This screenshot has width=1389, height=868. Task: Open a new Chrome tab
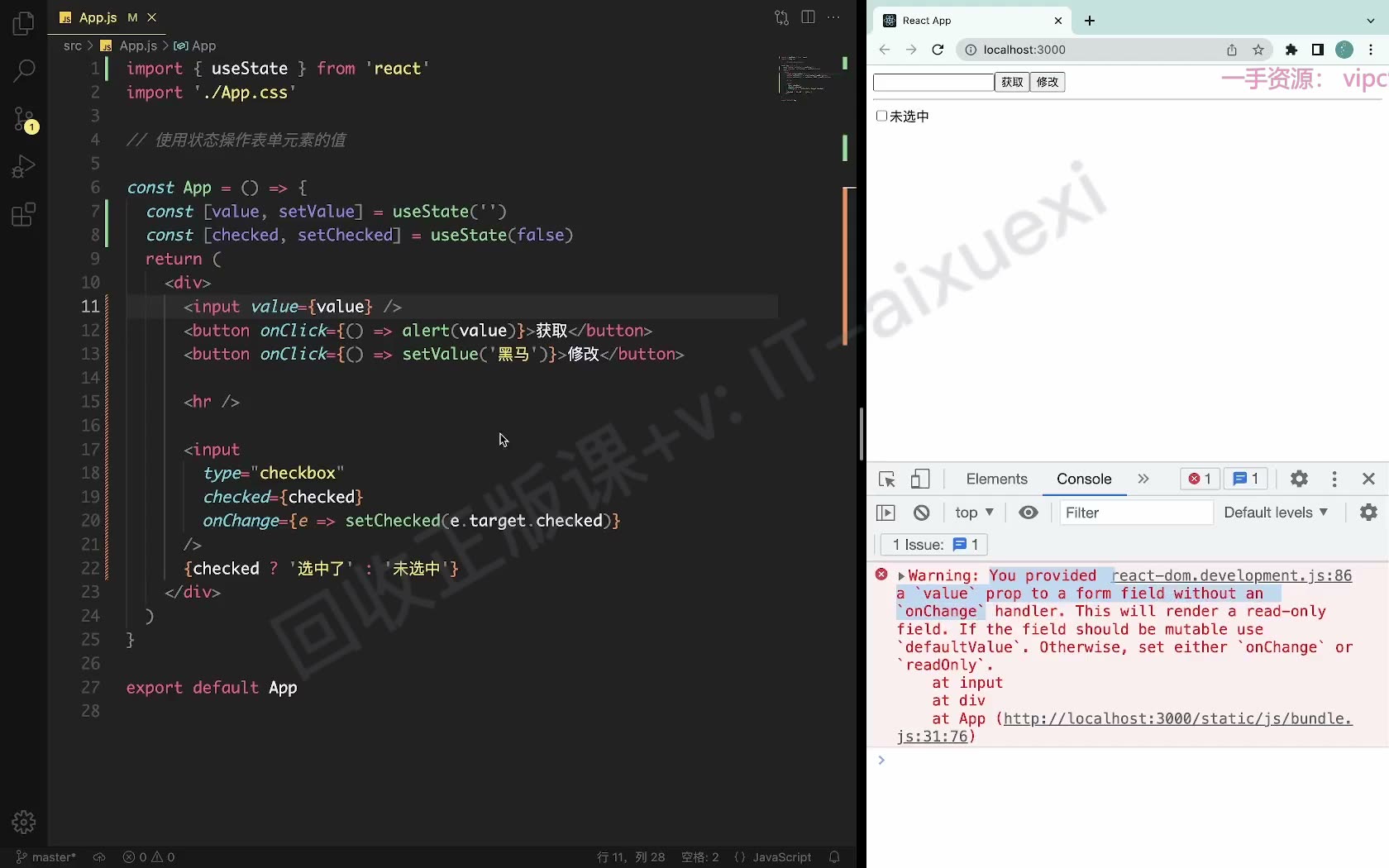pos(1090,21)
